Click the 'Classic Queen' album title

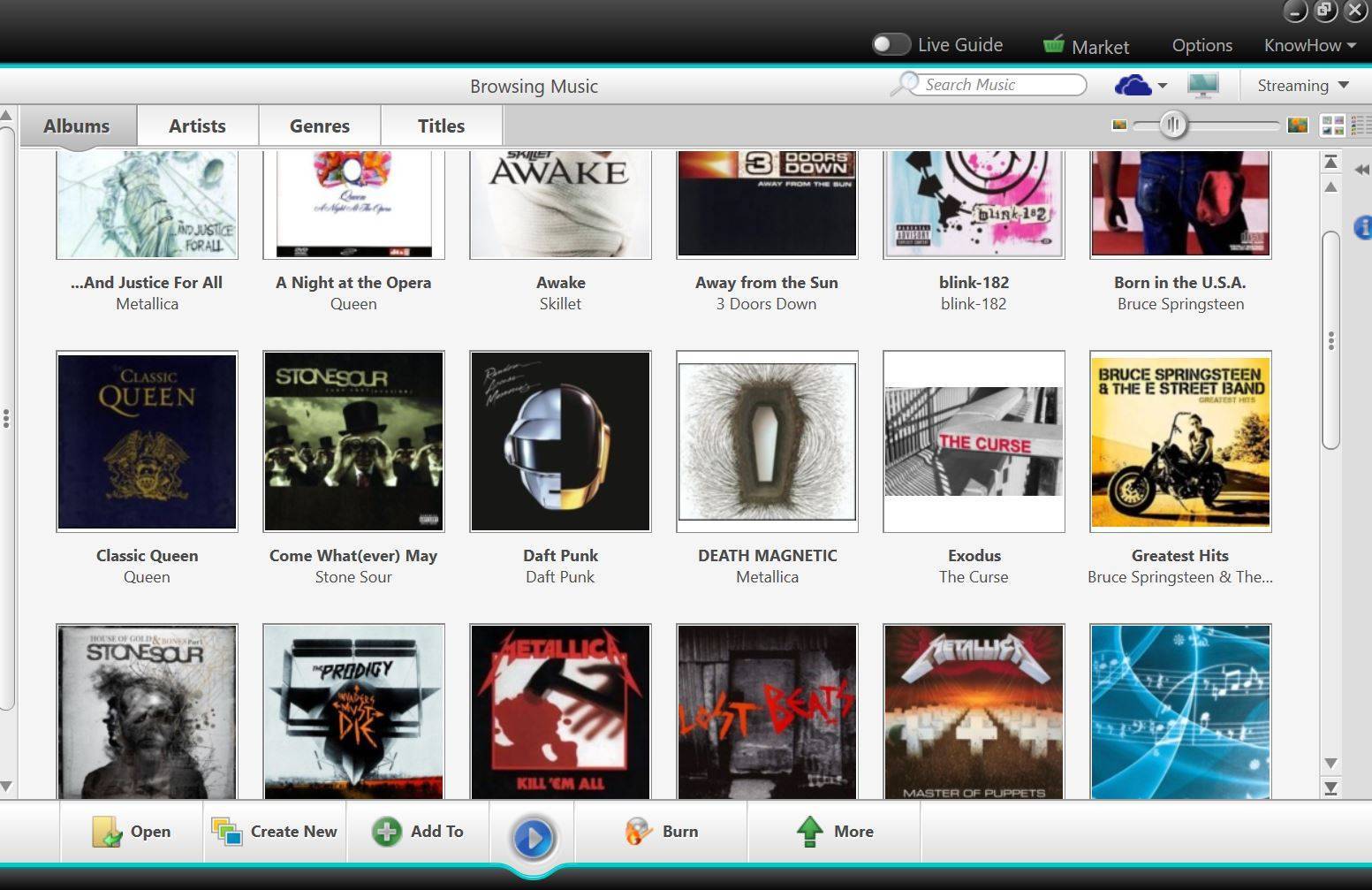(147, 556)
